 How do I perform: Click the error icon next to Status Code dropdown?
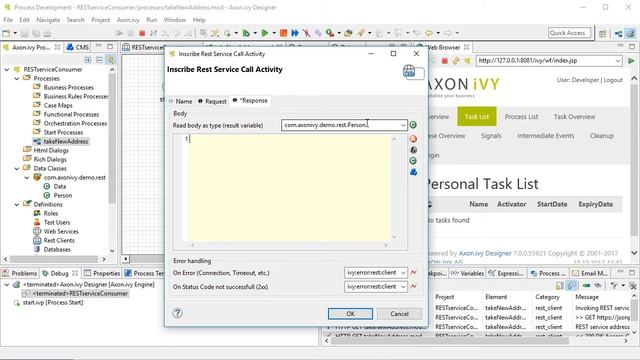[x=413, y=287]
